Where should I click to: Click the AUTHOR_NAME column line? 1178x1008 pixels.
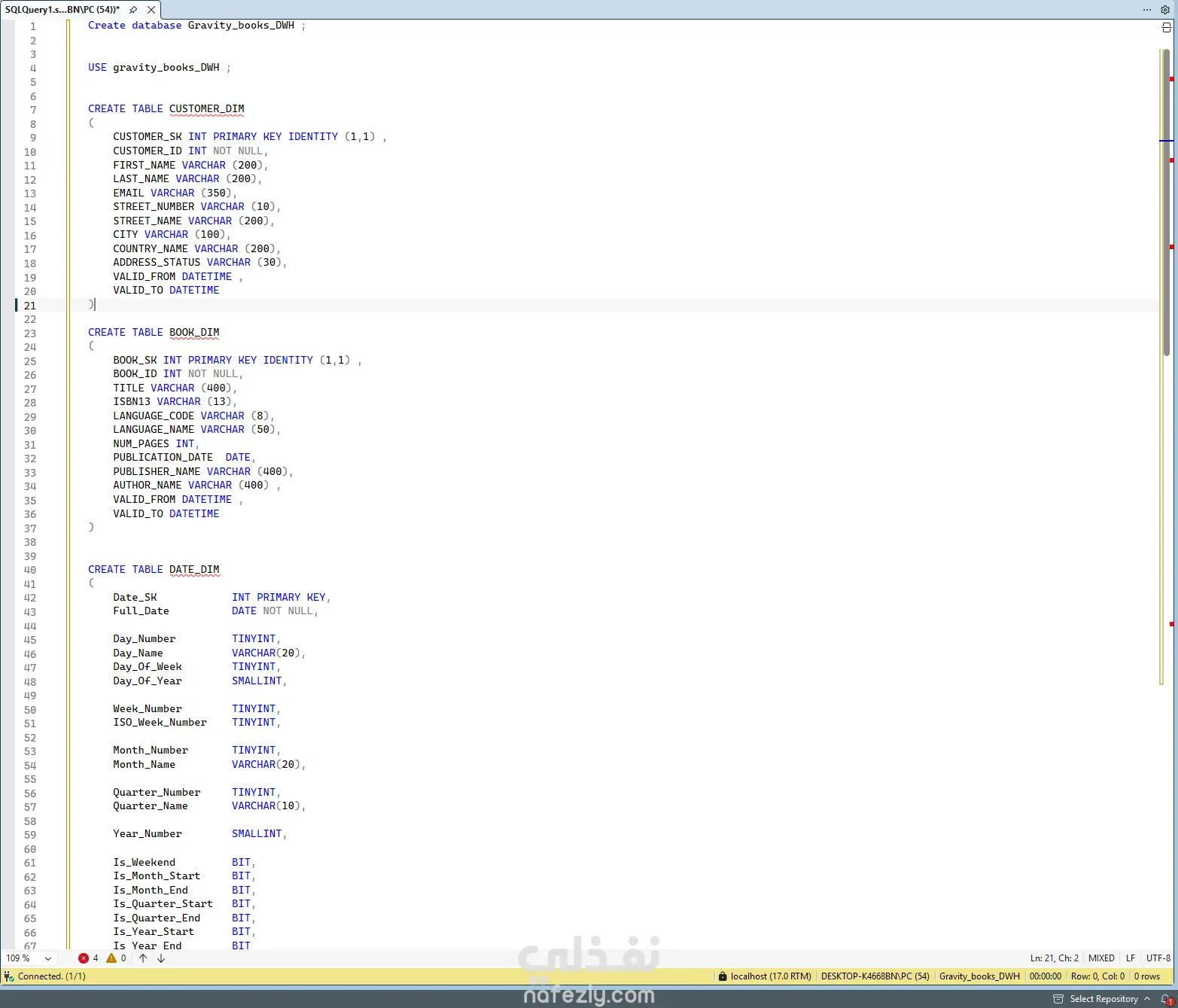(196, 486)
